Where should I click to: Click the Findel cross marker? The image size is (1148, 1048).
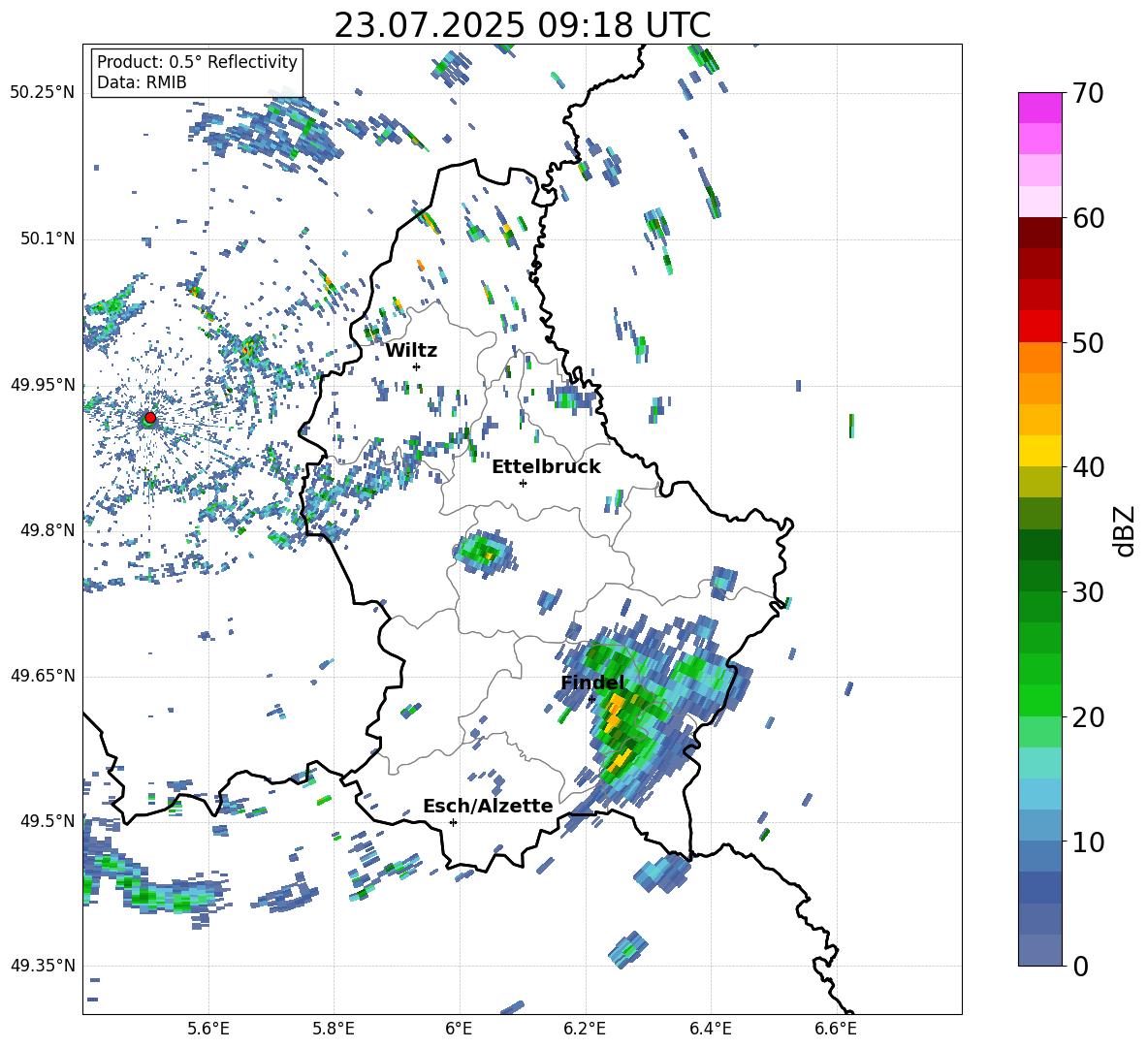(591, 699)
